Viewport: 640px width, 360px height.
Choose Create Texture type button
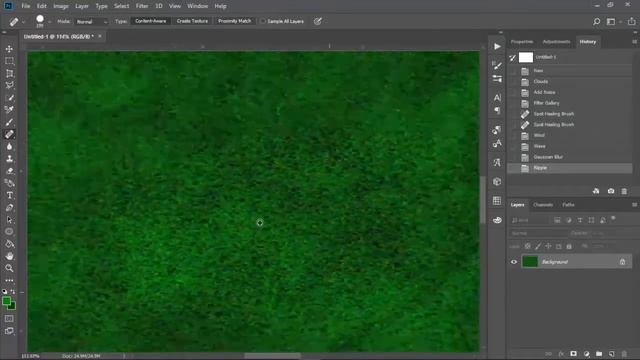pyautogui.click(x=192, y=21)
